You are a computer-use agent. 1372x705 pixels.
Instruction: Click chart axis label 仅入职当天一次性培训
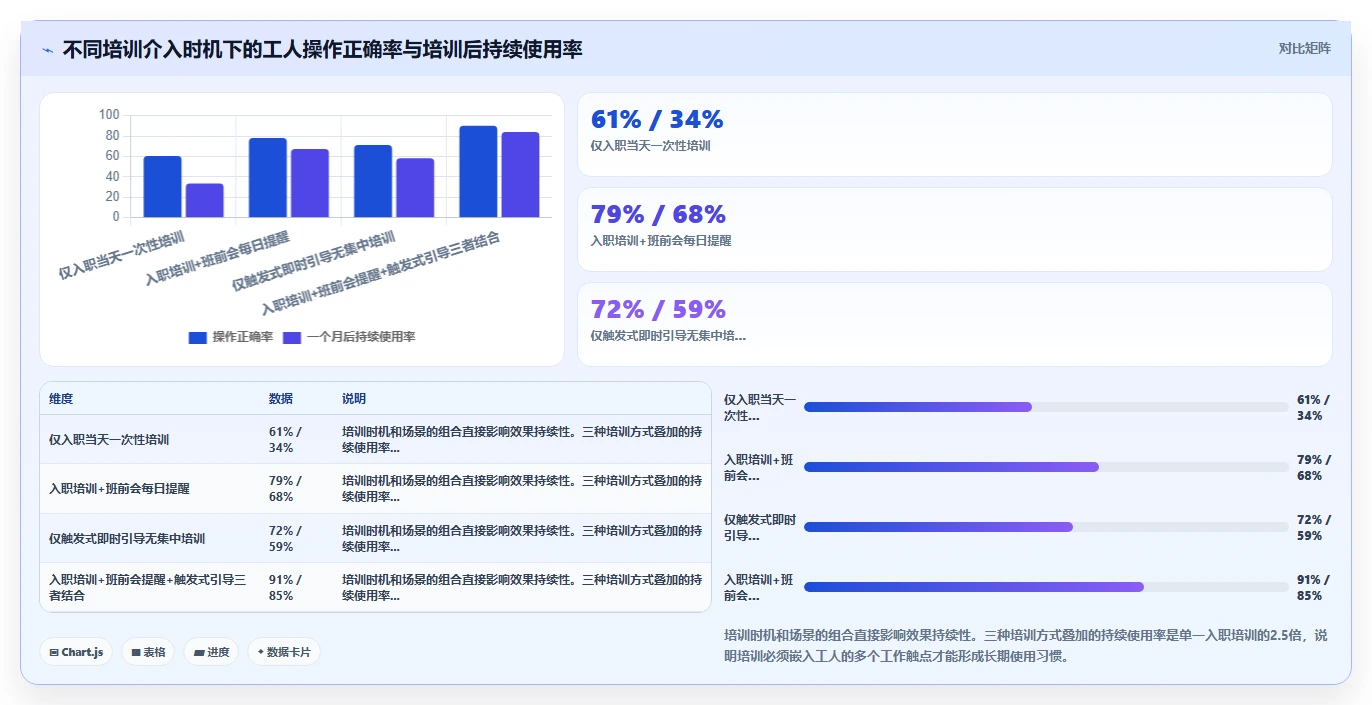122,255
